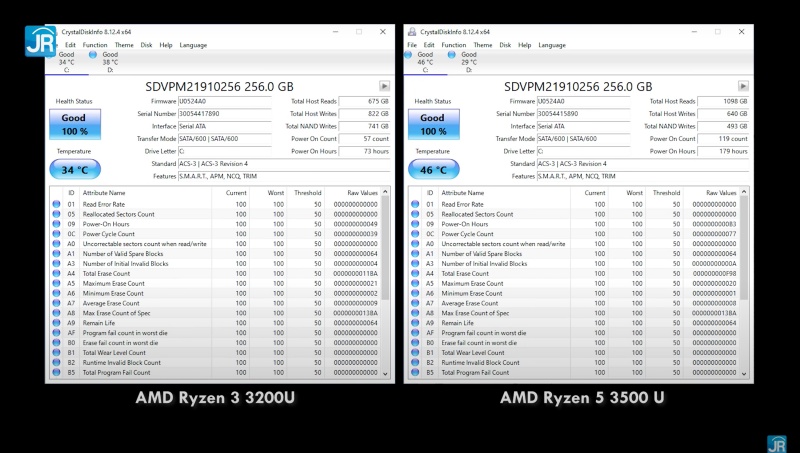The width and height of the screenshot is (800, 453).
Task: Select the 38 °C disk D: status orb
Action: pos(92,55)
